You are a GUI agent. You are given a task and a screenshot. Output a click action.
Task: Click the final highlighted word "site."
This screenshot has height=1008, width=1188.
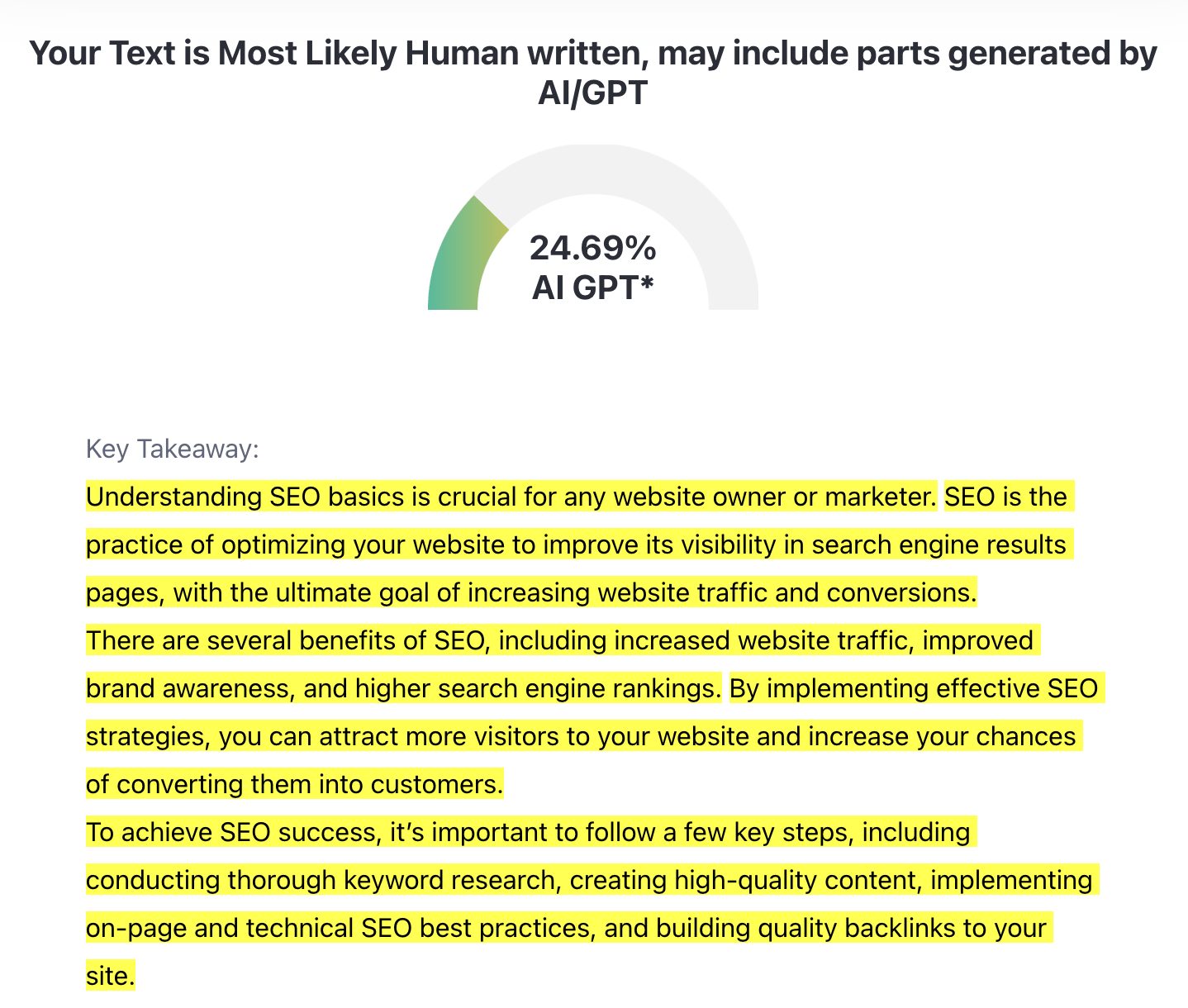click(110, 976)
